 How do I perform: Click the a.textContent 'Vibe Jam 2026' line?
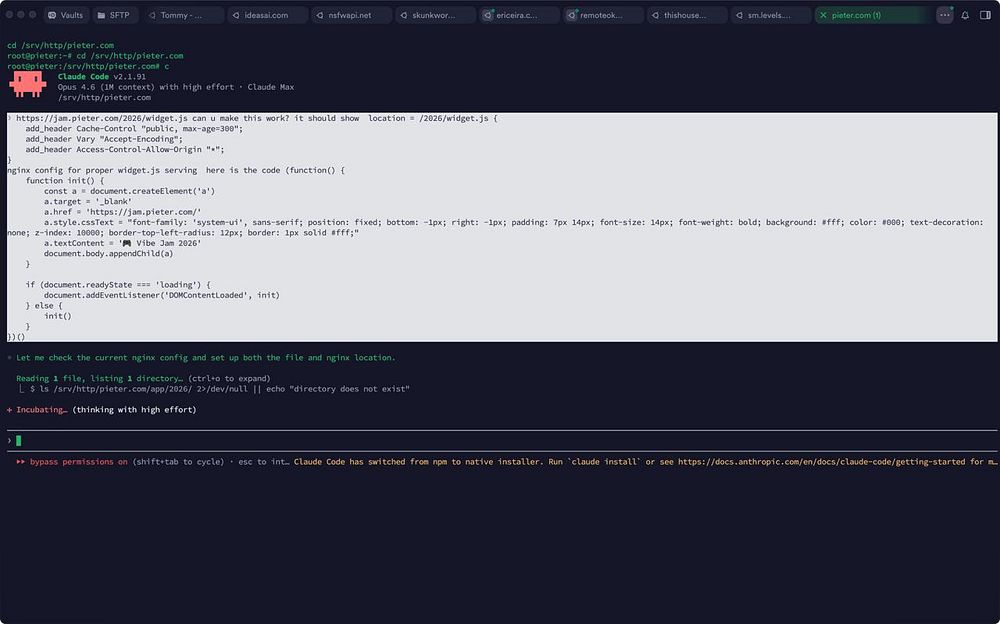[x=122, y=243]
